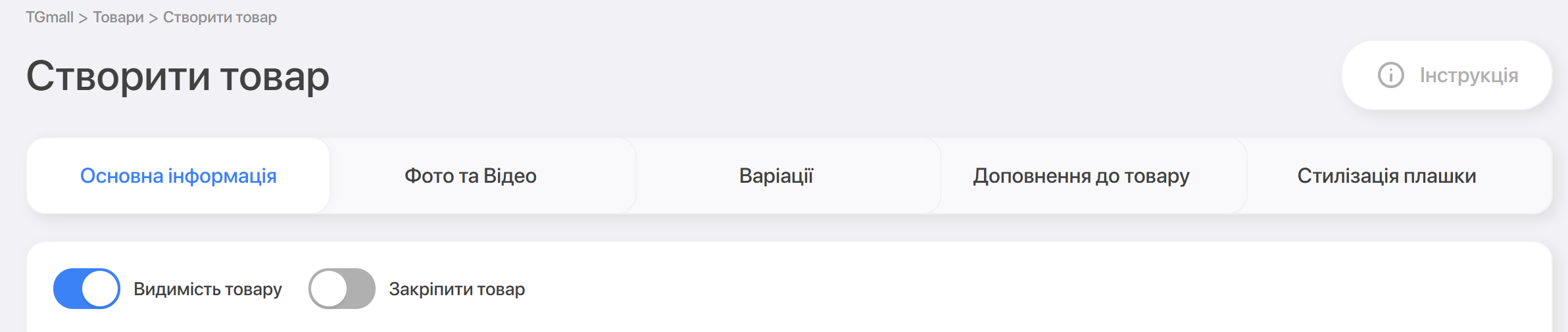Open the Стилізація плашки tab
The width and height of the screenshot is (1568, 332).
click(1386, 176)
